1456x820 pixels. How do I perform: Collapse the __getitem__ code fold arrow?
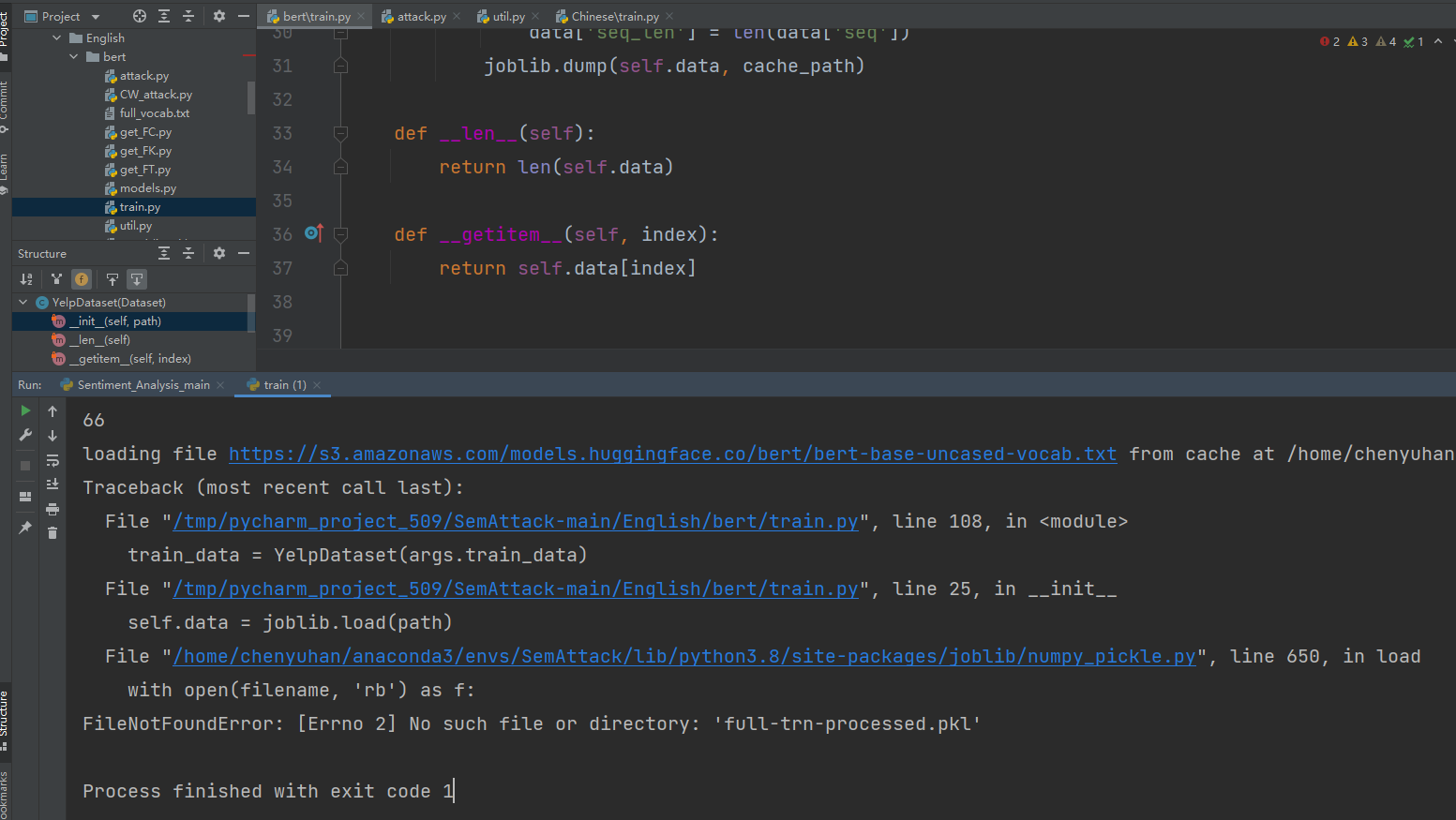[340, 234]
